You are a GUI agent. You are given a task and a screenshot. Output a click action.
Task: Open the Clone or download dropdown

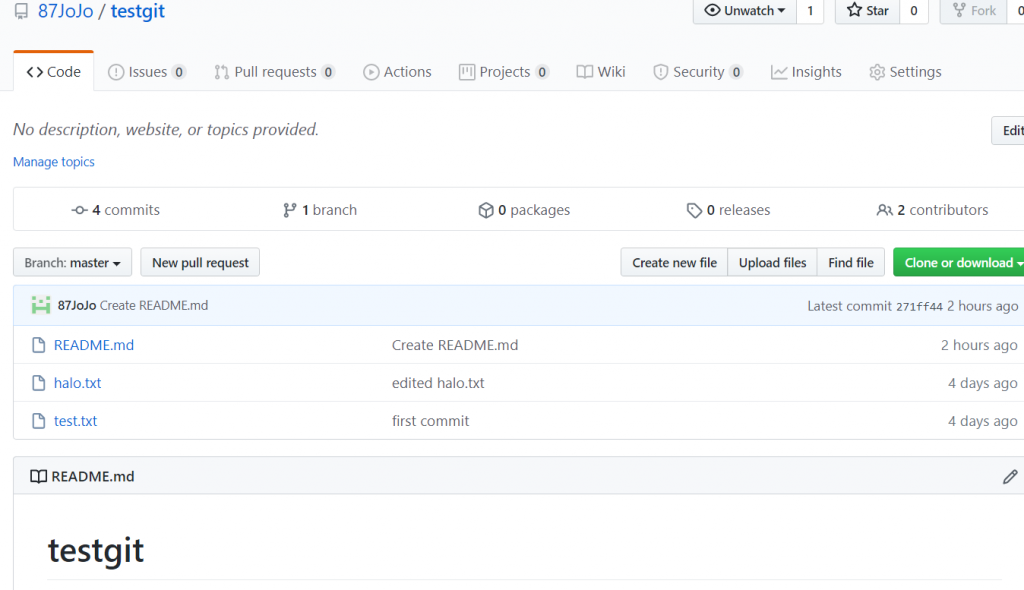click(x=959, y=263)
